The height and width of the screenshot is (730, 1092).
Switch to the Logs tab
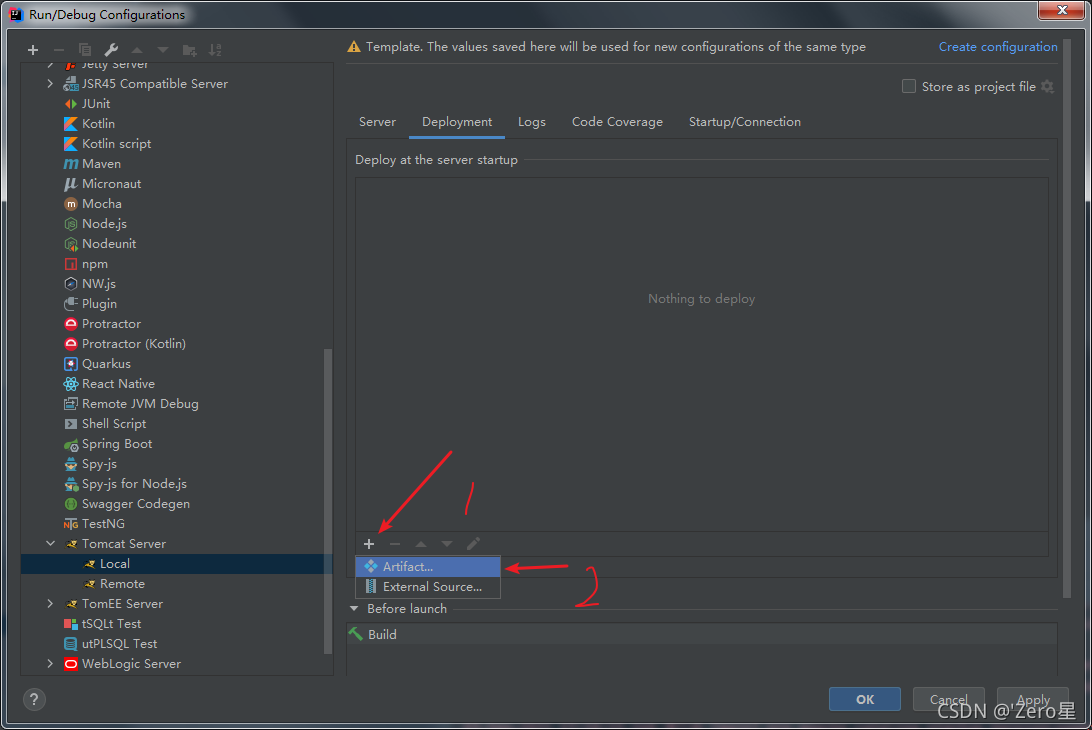(x=531, y=122)
